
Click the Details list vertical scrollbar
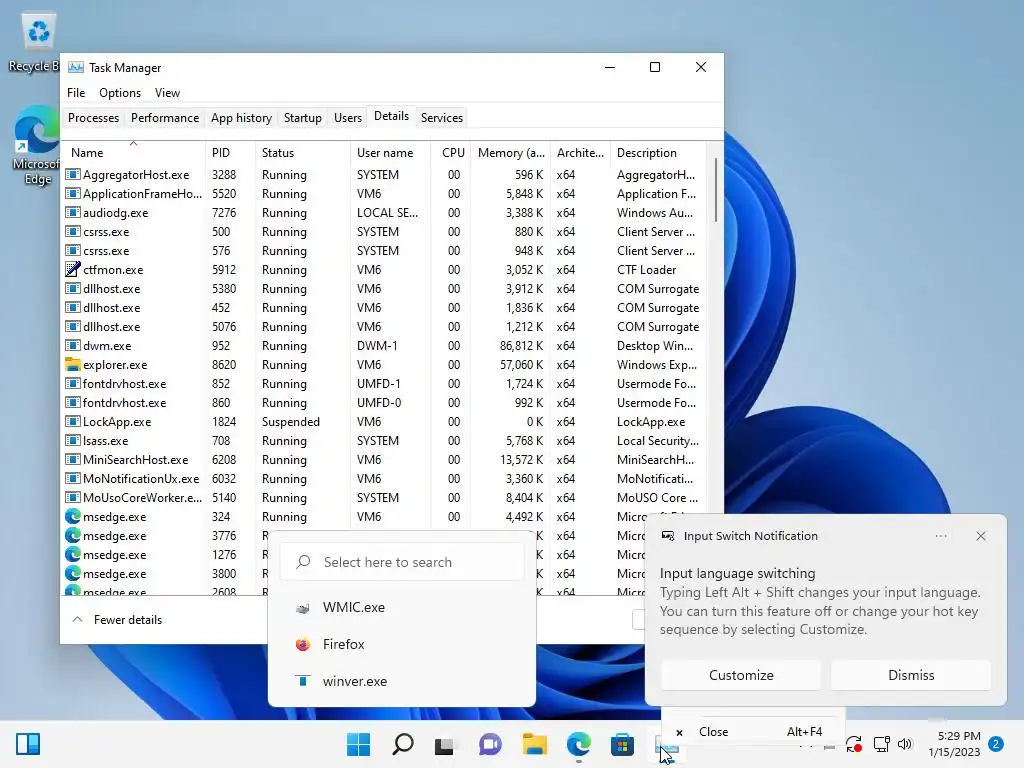point(716,190)
